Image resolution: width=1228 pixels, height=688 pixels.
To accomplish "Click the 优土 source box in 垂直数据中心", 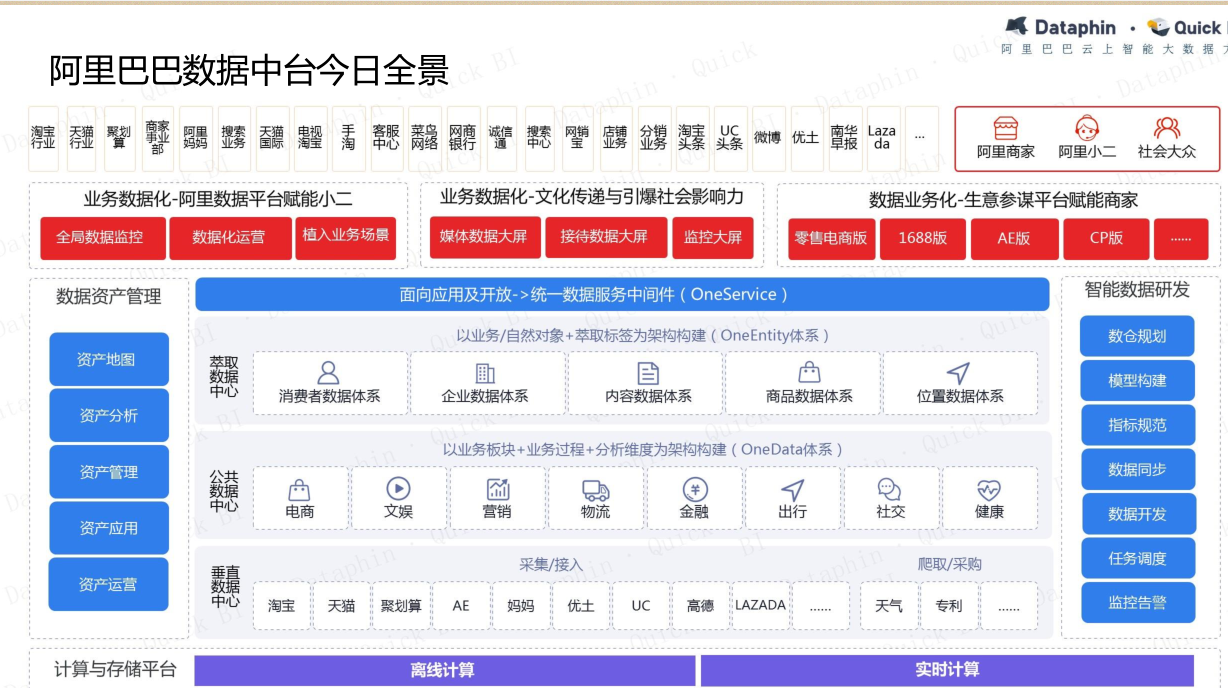I will (x=581, y=606).
